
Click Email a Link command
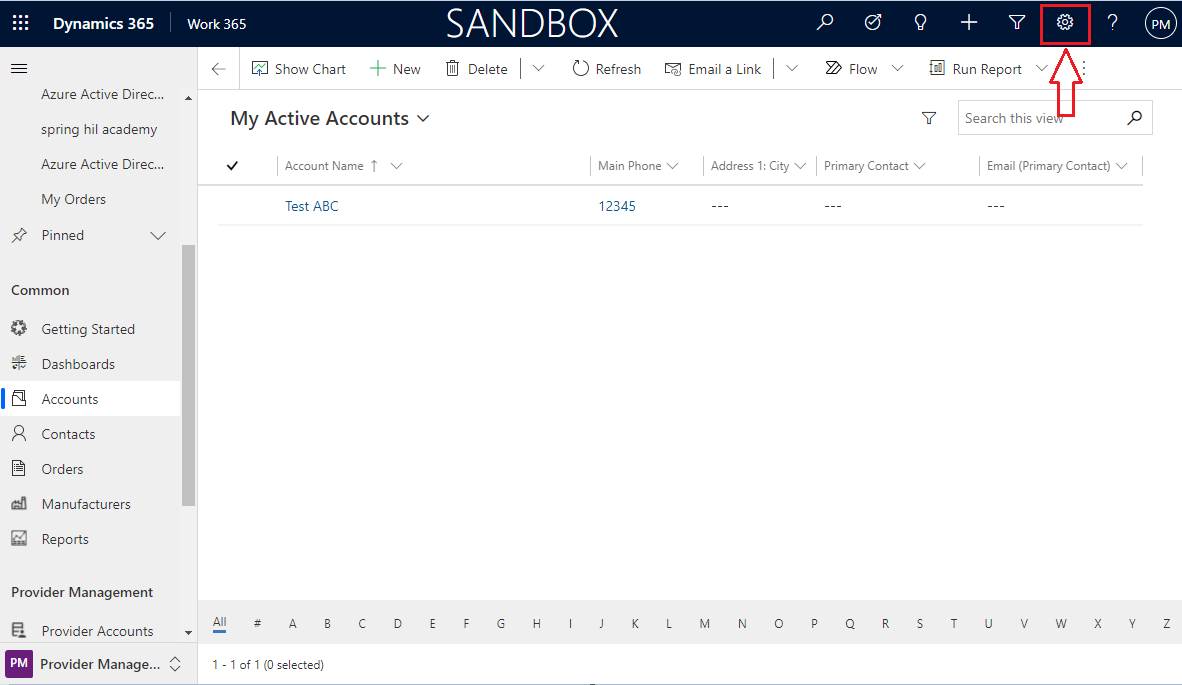click(712, 69)
